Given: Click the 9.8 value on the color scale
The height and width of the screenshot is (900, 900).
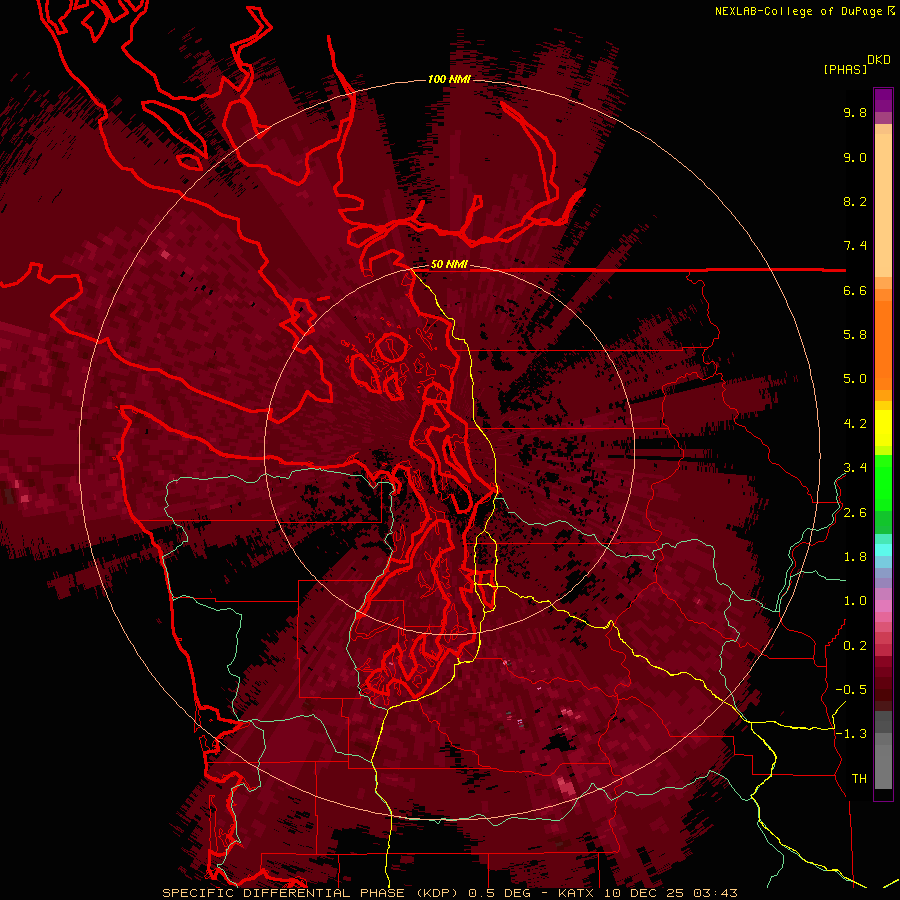Looking at the screenshot, I should click(855, 112).
